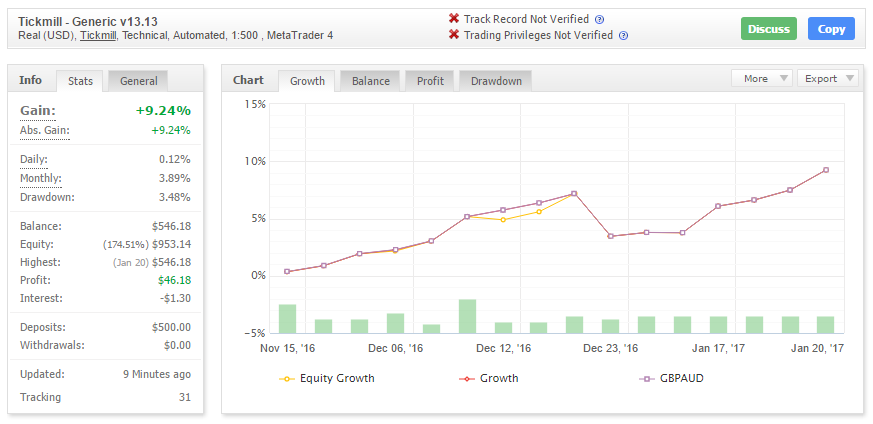Click the 'Tickmill - Generic v13.13' title
Image resolution: width=873 pixels, height=424 pixels.
pyautogui.click(x=88, y=22)
